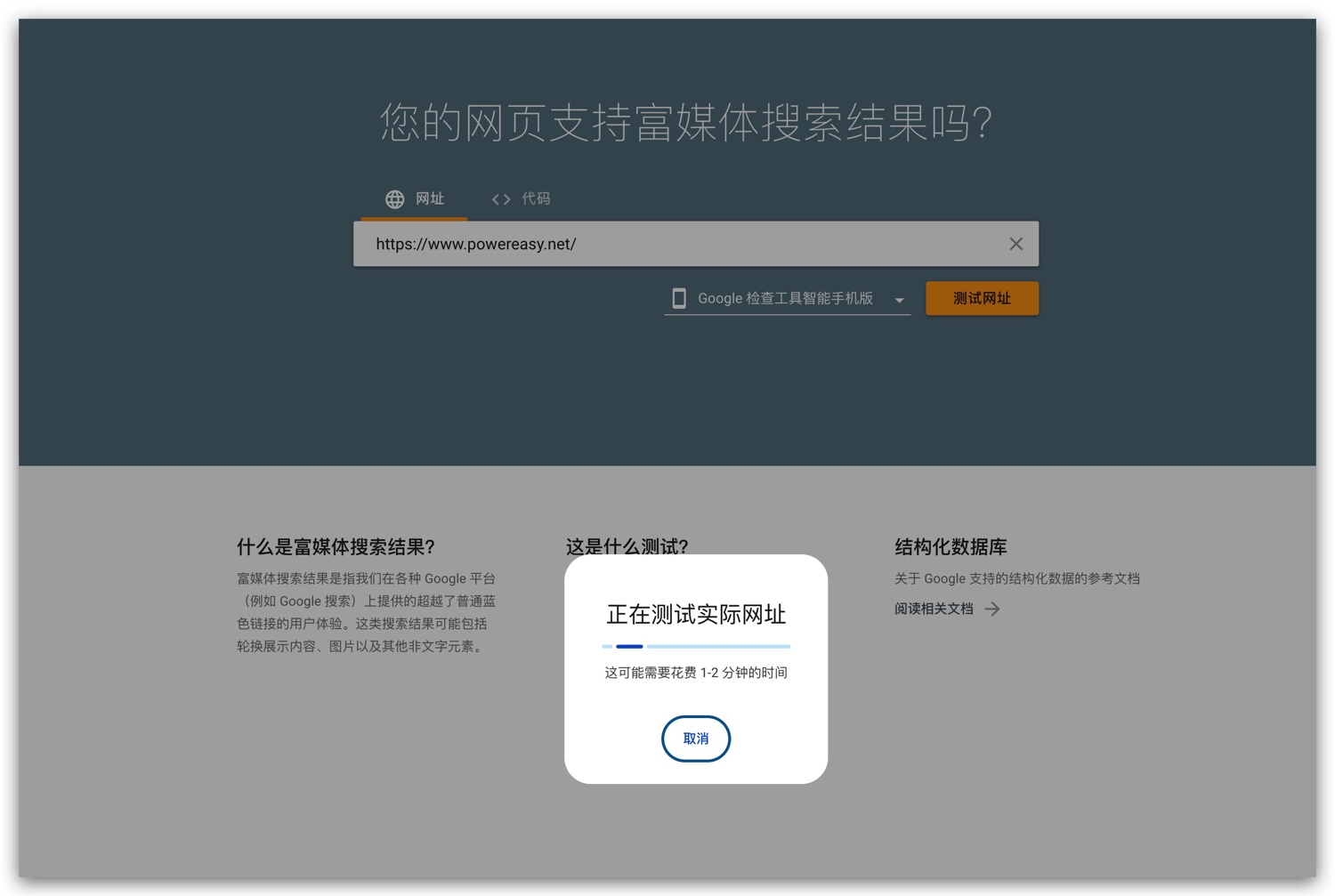
Task: Click the dropdown arrow beside 智能手机版
Action: 900,300
